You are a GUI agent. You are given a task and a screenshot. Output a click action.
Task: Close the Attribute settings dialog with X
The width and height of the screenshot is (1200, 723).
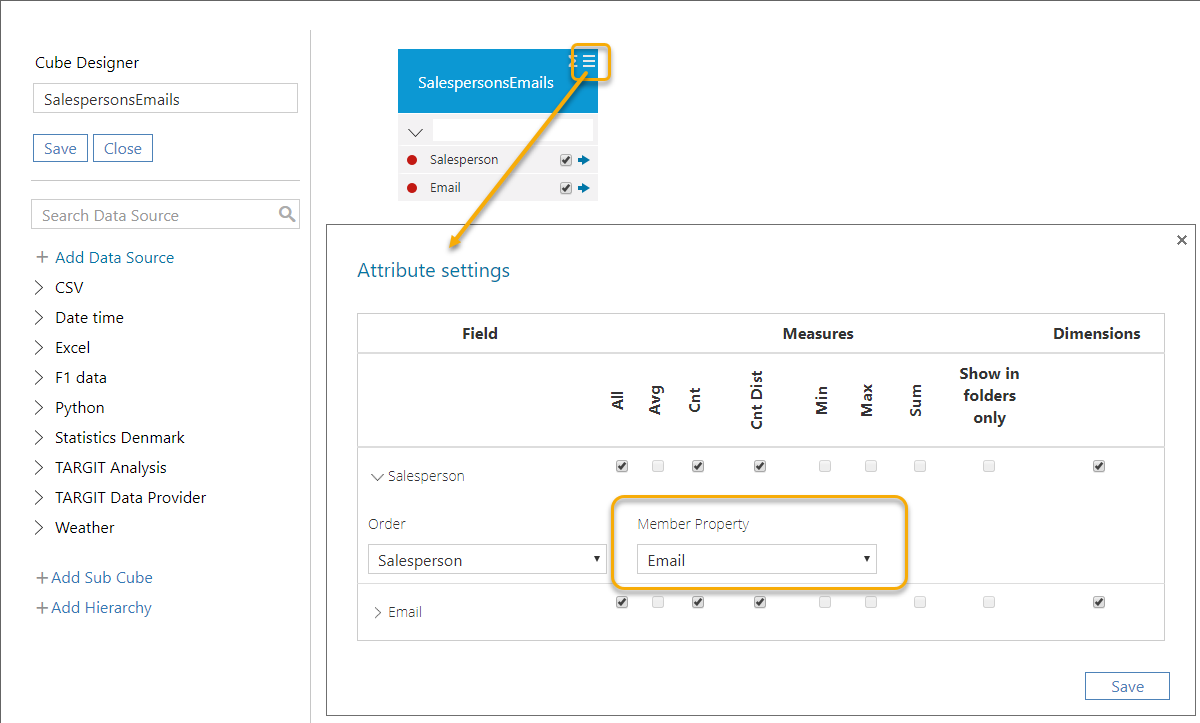tap(1182, 240)
